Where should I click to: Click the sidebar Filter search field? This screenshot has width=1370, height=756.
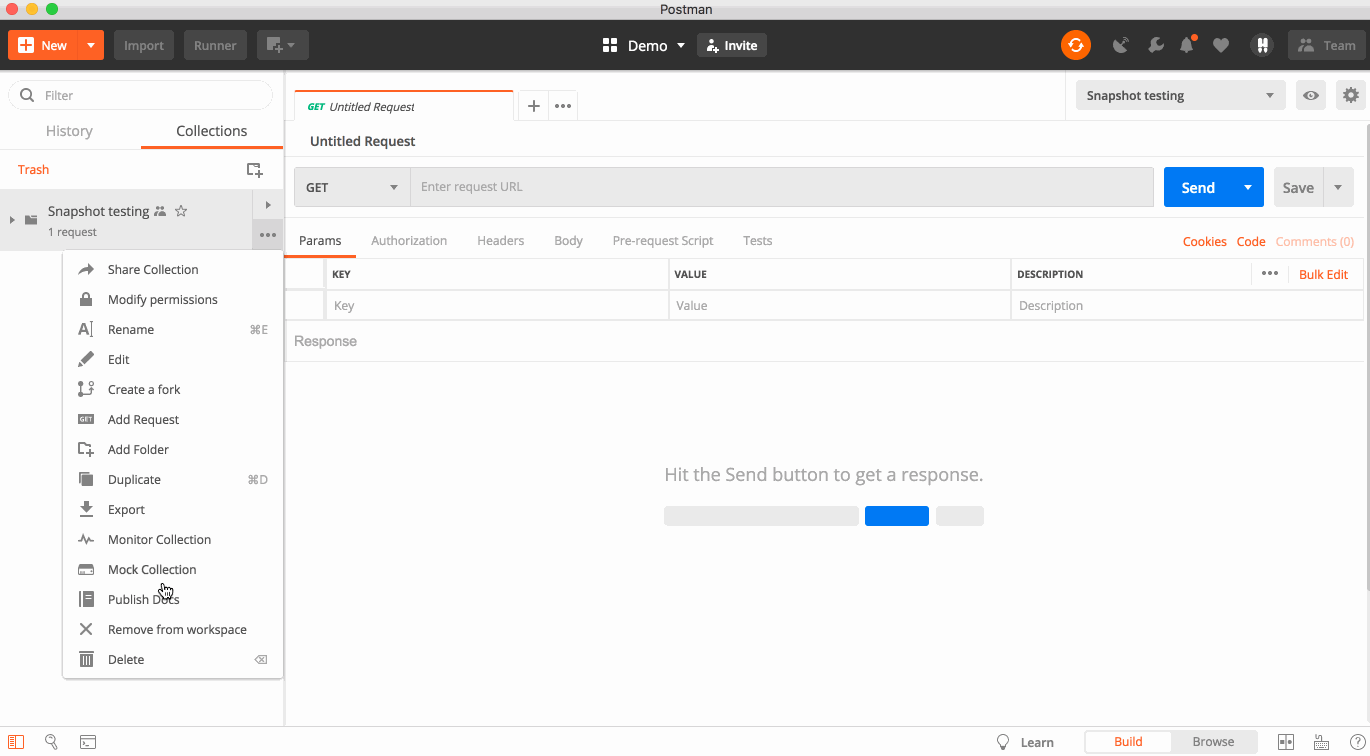(140, 95)
